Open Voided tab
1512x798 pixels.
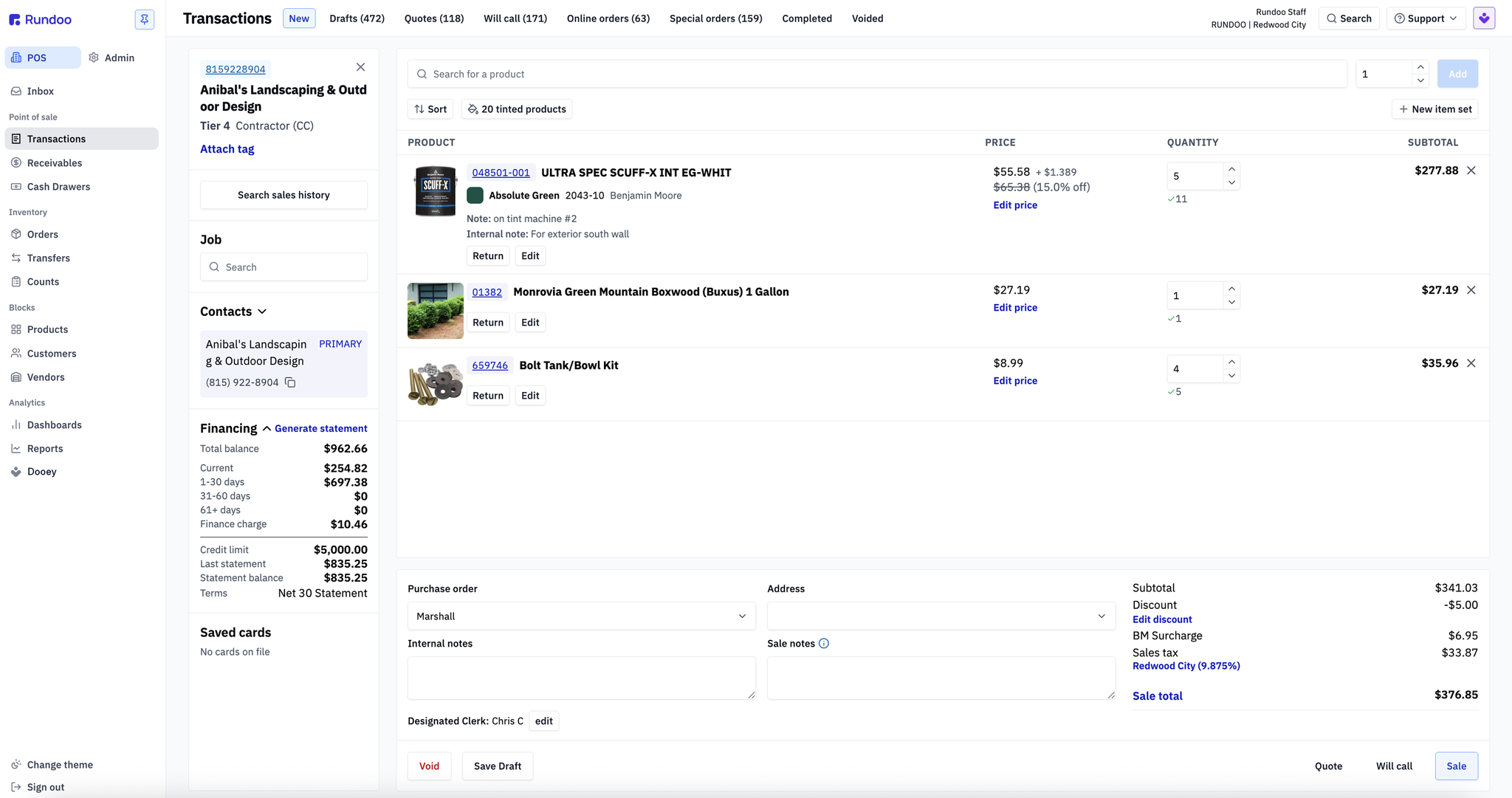[867, 18]
